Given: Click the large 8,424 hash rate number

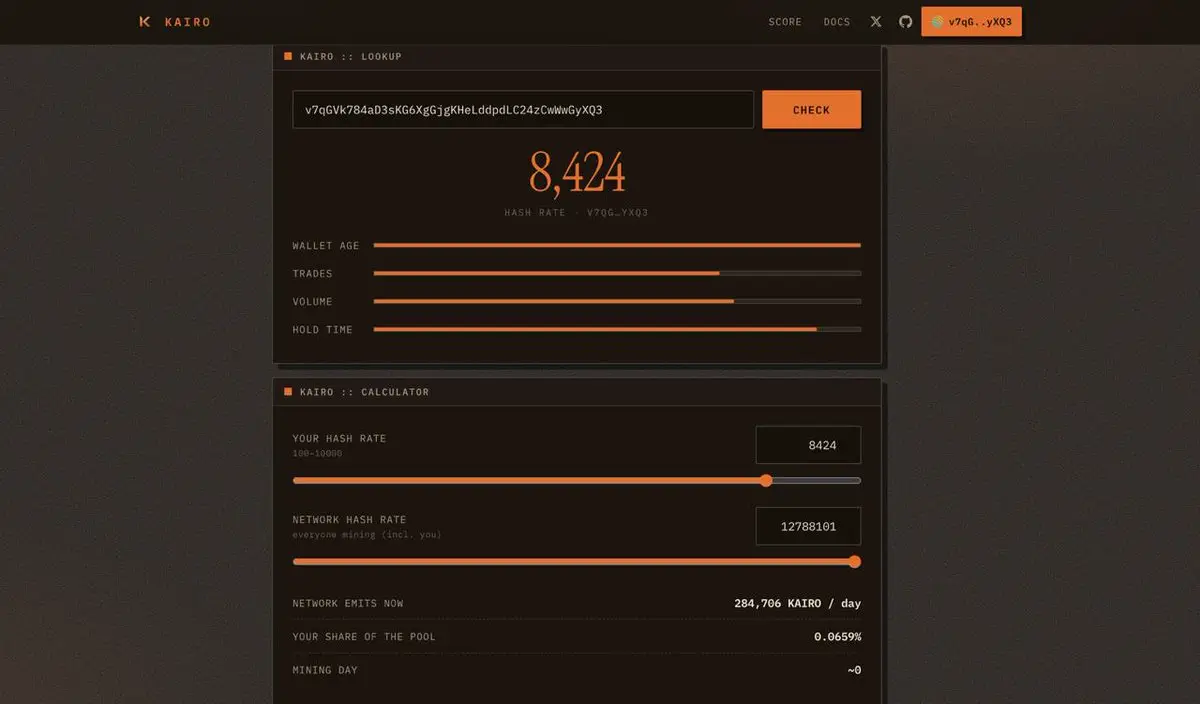Looking at the screenshot, I should coord(577,173).
